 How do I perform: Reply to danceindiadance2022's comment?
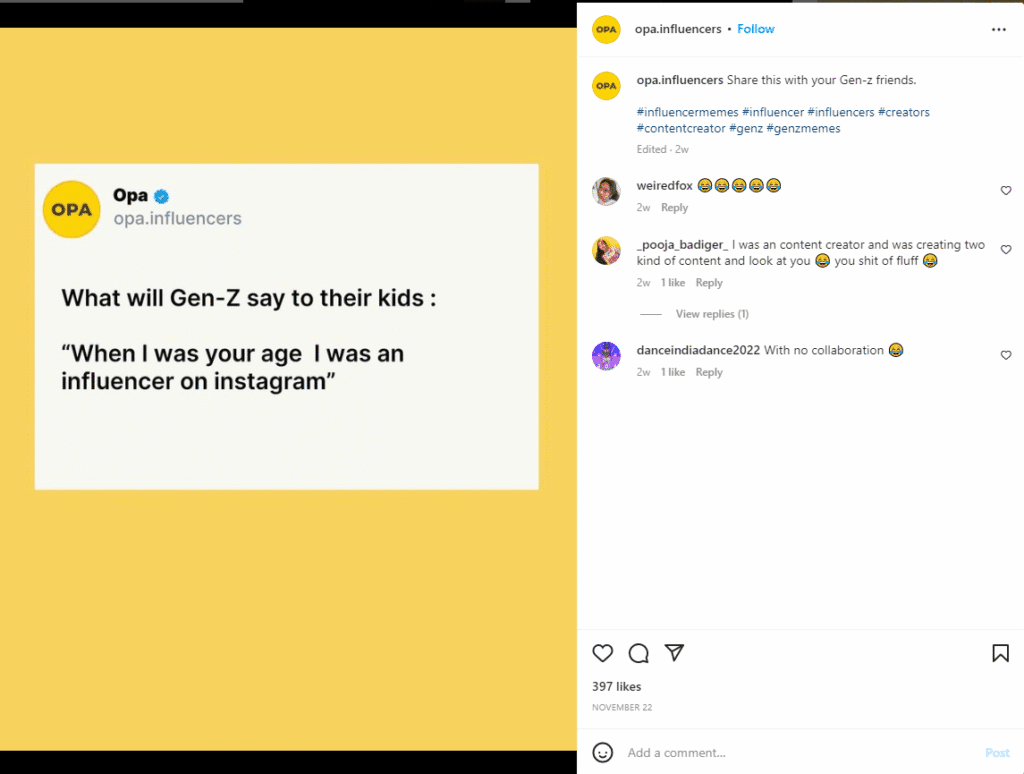pyautogui.click(x=709, y=372)
